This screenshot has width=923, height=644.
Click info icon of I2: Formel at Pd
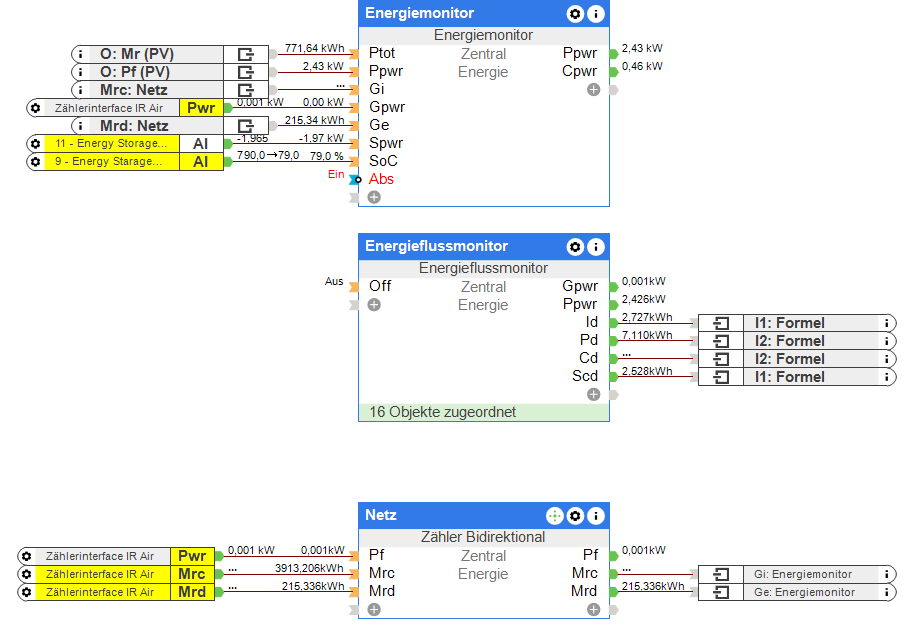pyautogui.click(x=886, y=341)
